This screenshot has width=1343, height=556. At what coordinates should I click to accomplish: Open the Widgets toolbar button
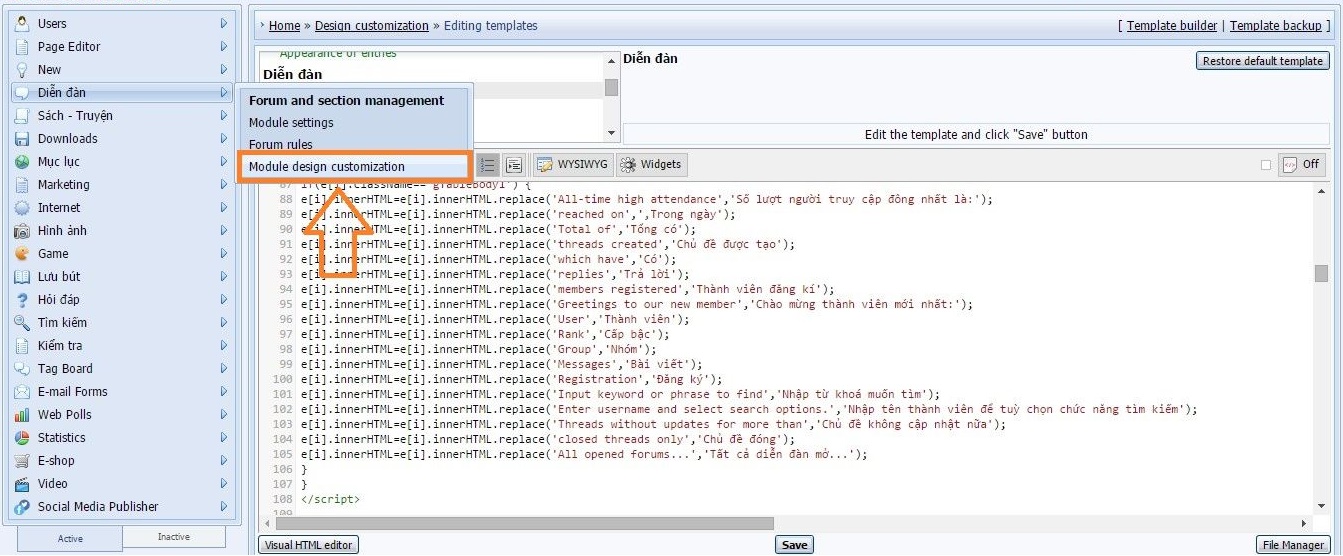[650, 164]
